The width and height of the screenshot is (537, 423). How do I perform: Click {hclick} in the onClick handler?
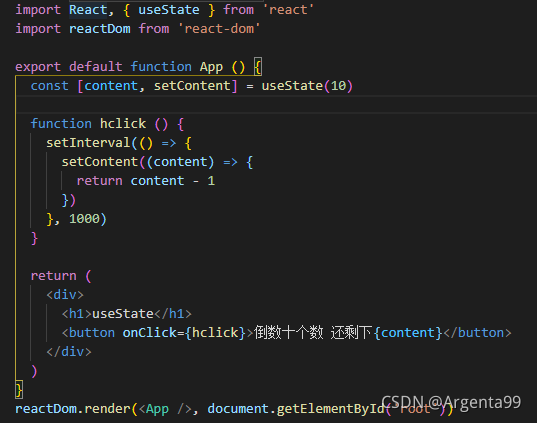pos(215,333)
